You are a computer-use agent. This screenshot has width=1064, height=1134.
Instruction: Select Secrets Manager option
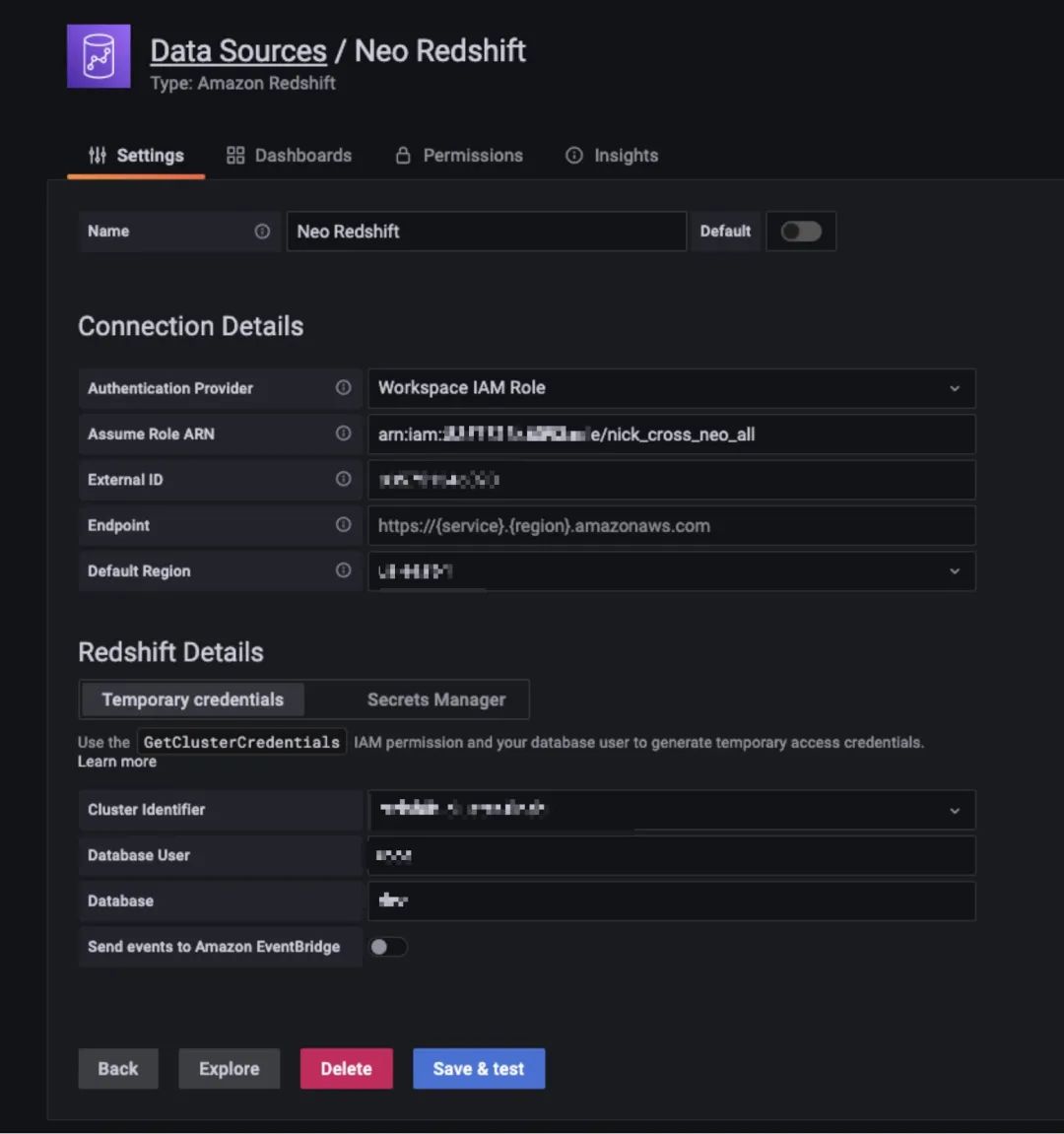pyautogui.click(x=436, y=700)
